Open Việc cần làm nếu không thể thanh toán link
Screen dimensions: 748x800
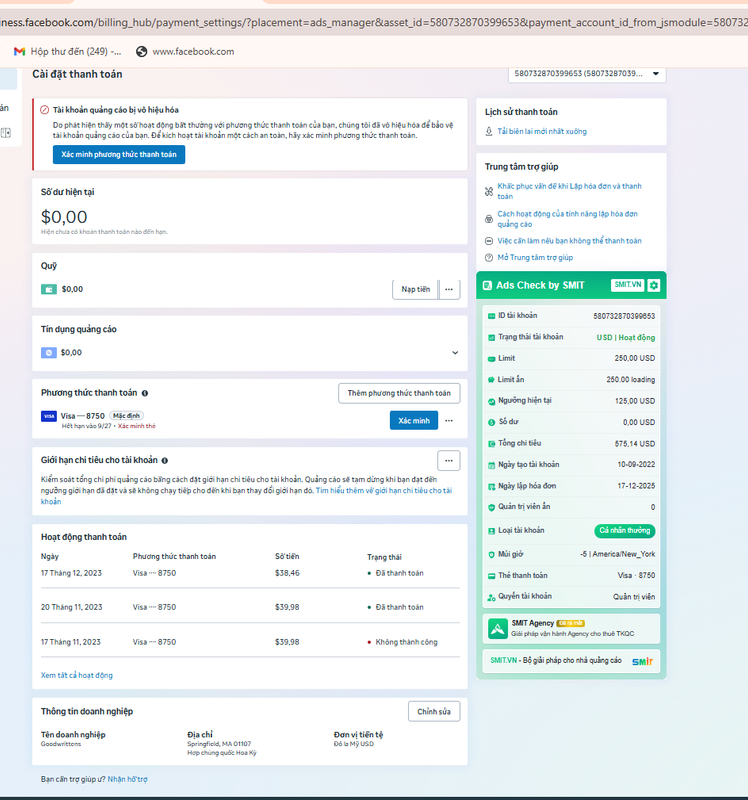[569, 241]
